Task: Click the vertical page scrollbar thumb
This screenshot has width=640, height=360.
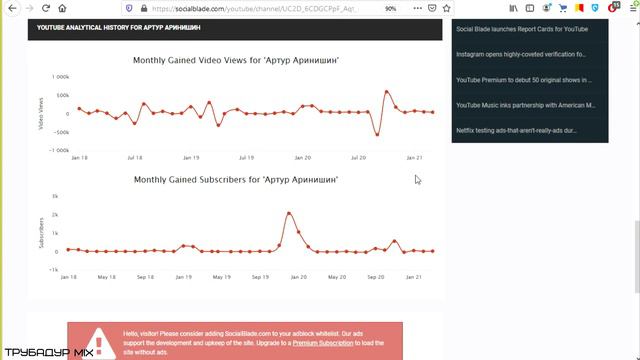Action: [x=637, y=256]
